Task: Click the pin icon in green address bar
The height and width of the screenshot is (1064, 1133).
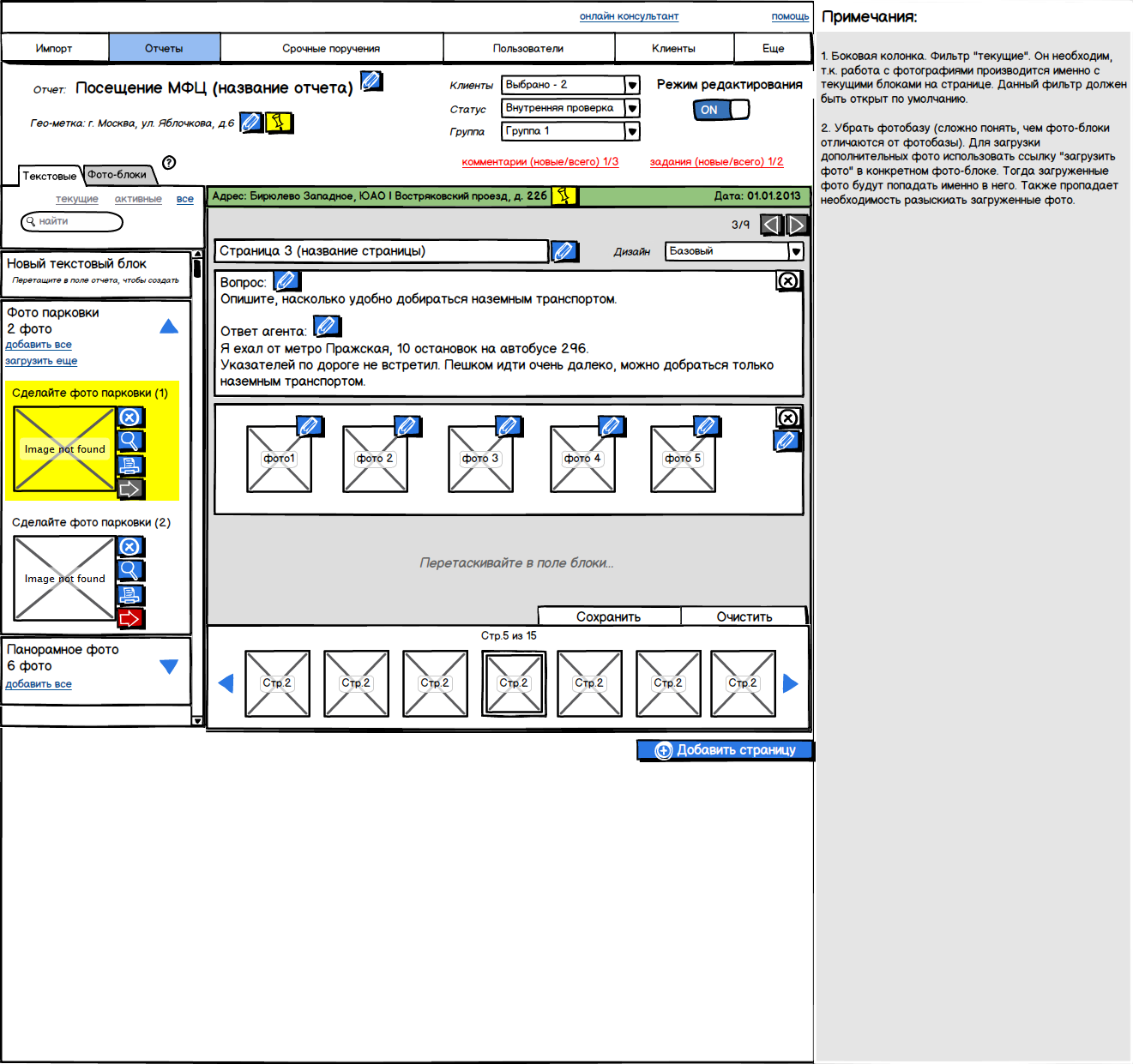Action: click(x=563, y=195)
